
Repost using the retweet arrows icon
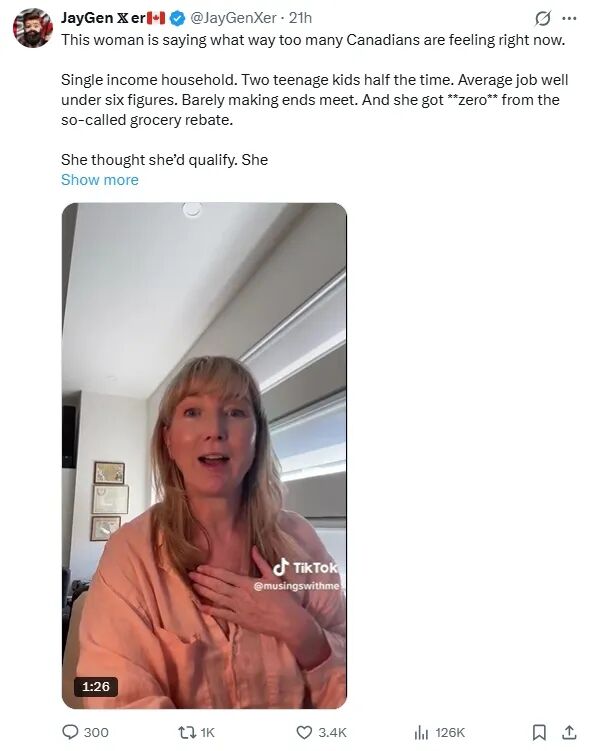[185, 732]
